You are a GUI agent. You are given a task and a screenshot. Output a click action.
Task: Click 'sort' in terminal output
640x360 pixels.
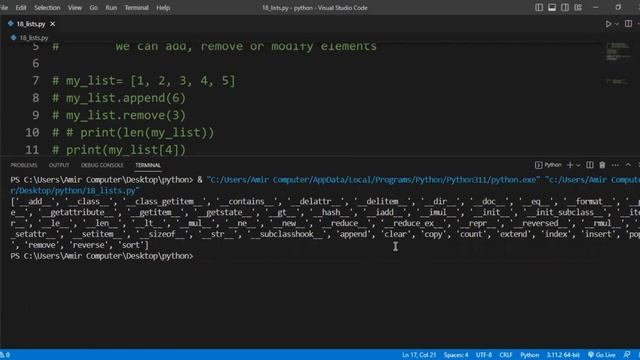click(x=130, y=245)
